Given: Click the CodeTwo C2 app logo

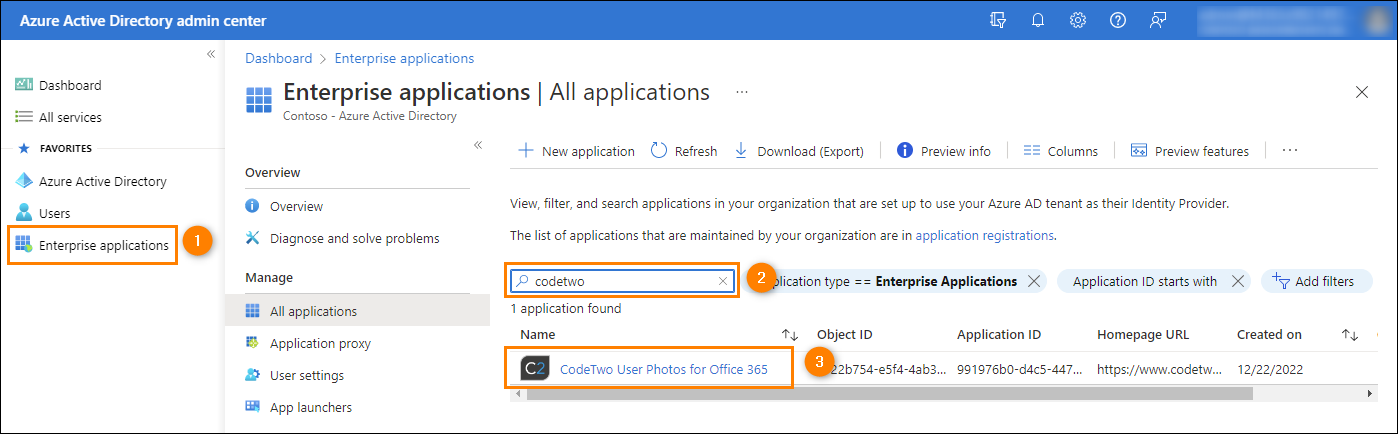Looking at the screenshot, I should 535,369.
